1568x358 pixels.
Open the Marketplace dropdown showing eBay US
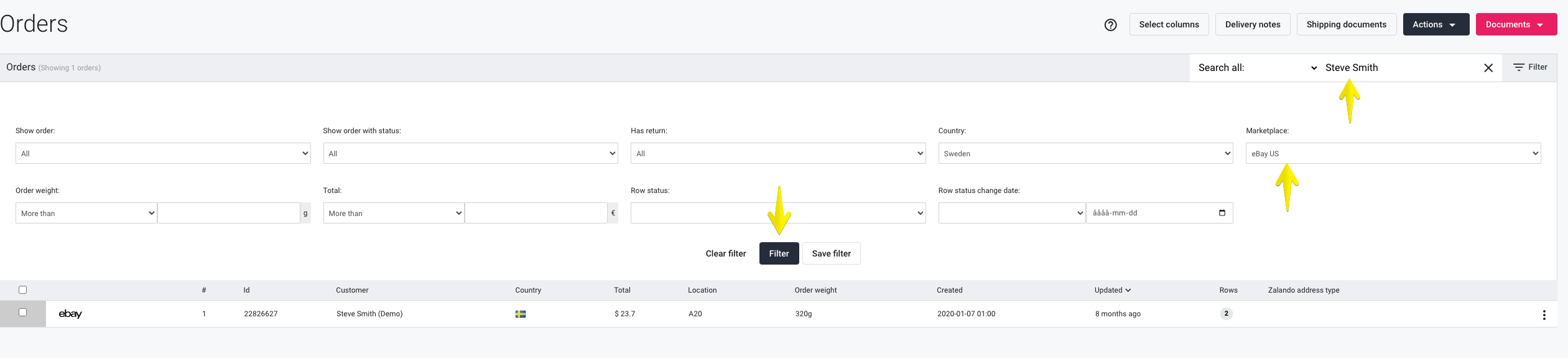1393,153
